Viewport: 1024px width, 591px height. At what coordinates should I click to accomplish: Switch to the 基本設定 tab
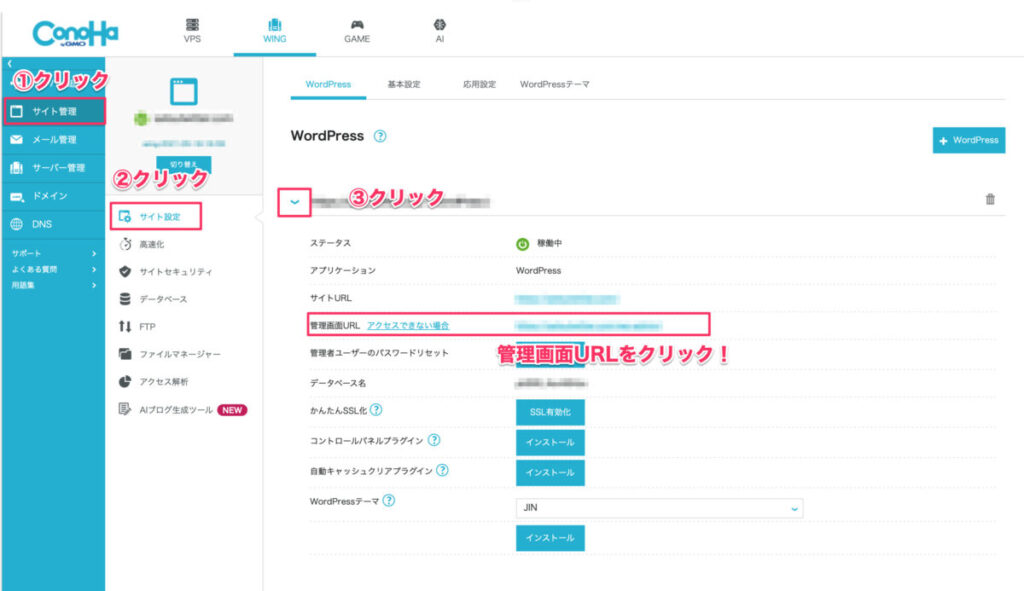click(404, 85)
